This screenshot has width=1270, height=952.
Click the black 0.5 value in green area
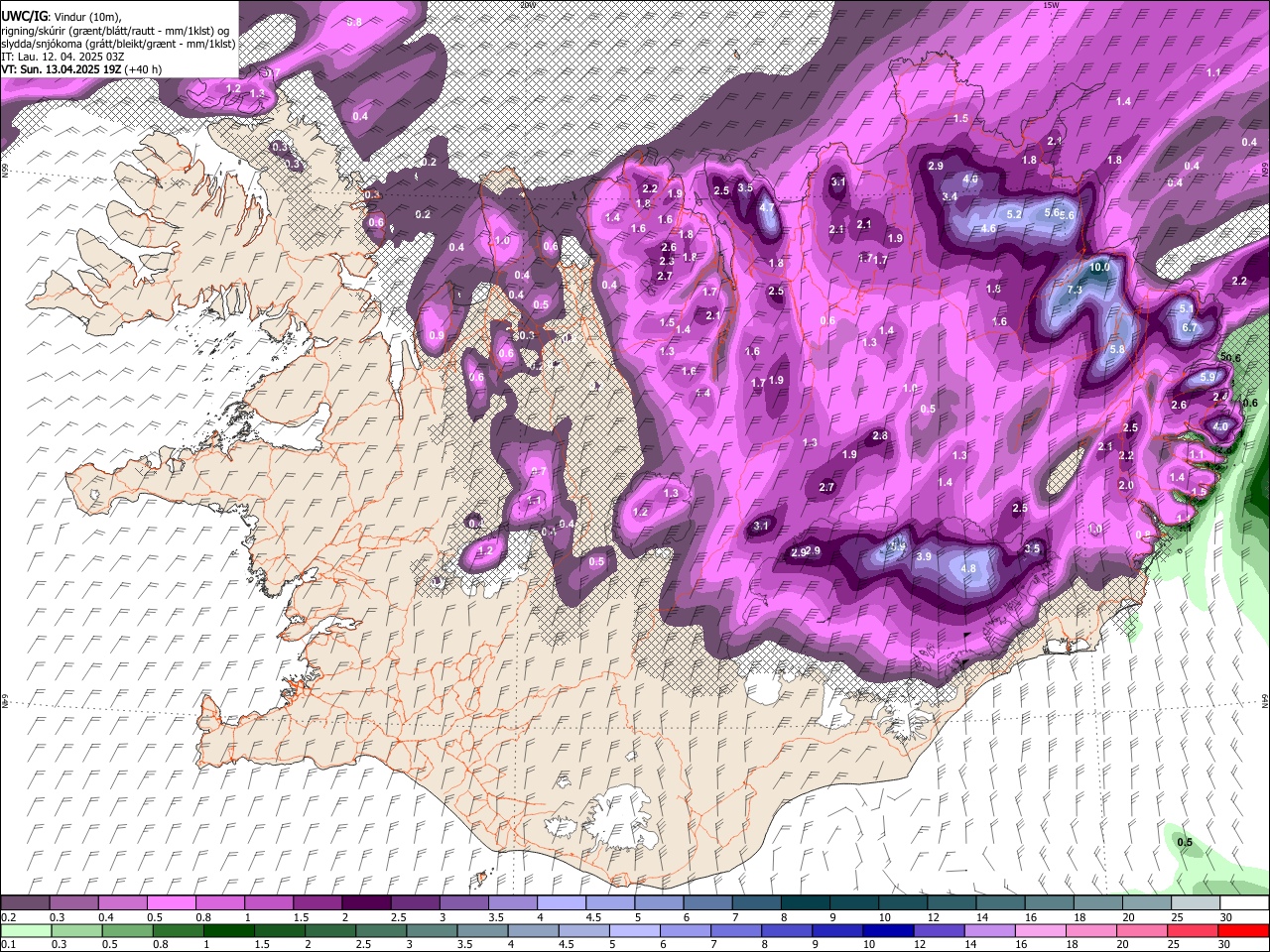point(1185,843)
